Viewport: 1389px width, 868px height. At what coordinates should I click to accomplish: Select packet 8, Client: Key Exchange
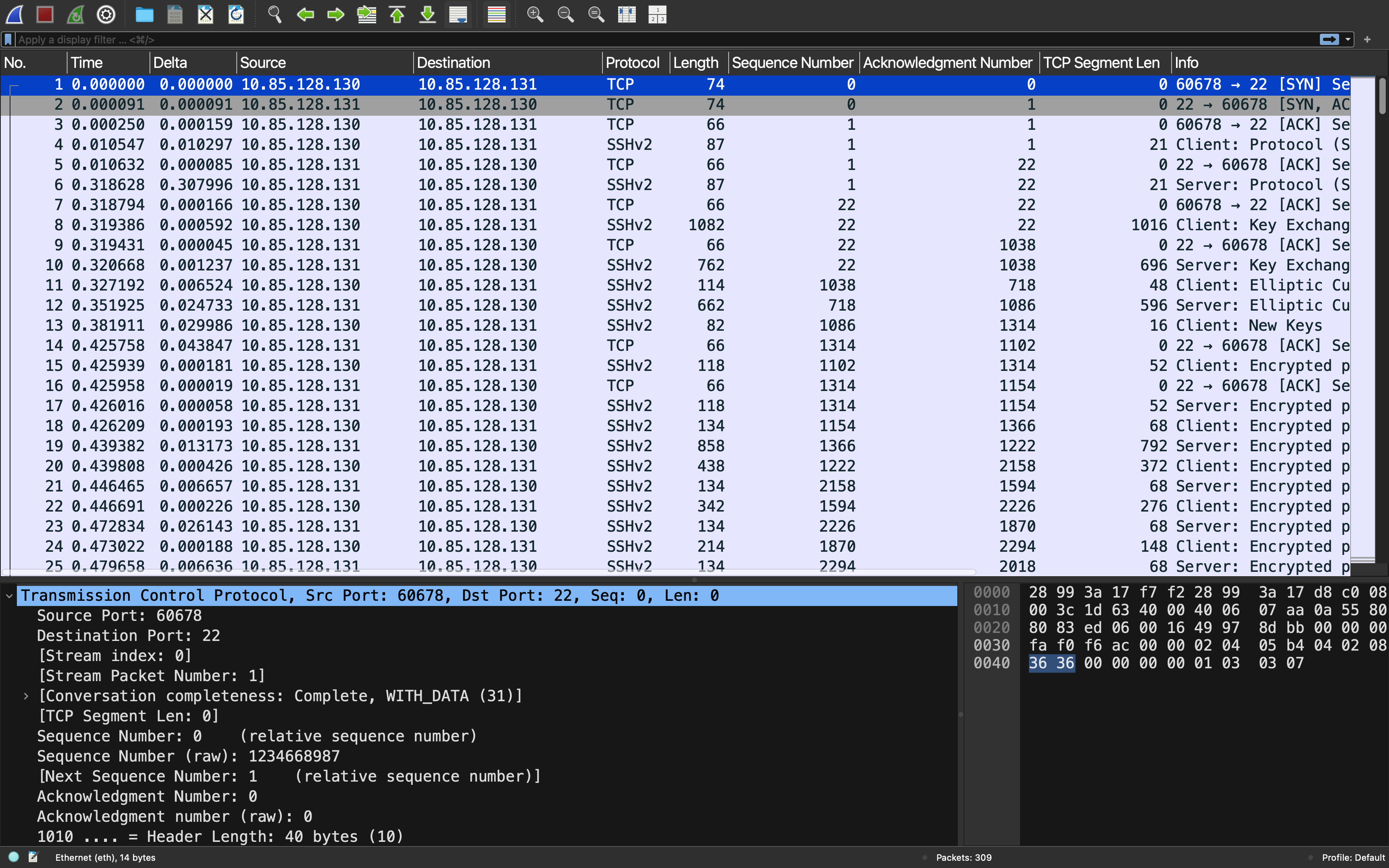coord(675,225)
